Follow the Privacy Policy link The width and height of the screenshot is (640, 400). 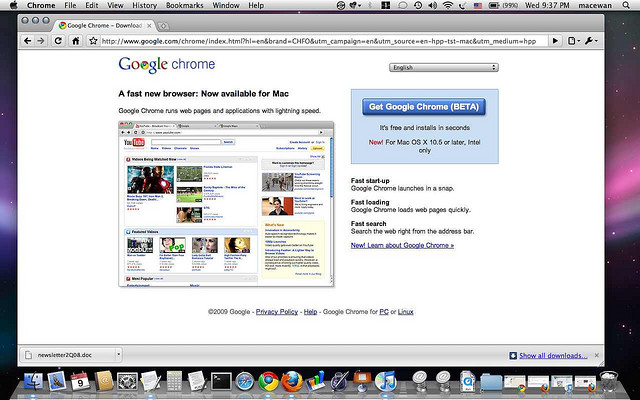point(277,312)
